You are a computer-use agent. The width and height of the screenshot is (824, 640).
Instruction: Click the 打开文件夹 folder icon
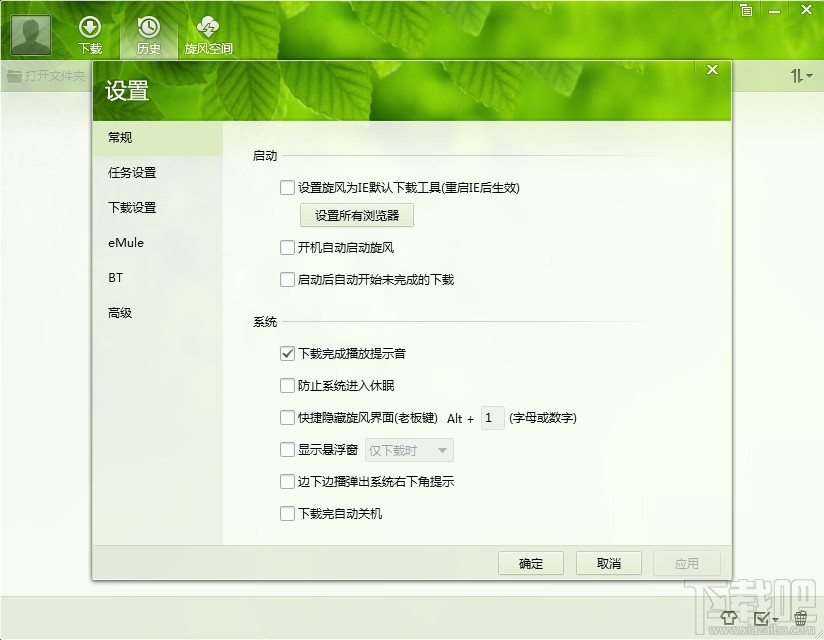pos(13,75)
